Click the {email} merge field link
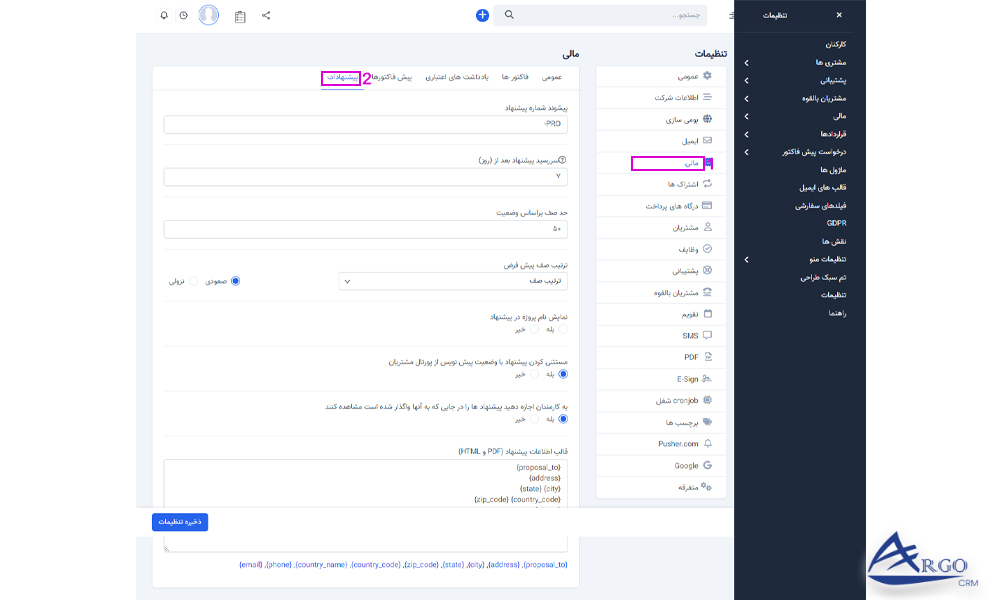The width and height of the screenshot is (1000, 600). pos(249,563)
